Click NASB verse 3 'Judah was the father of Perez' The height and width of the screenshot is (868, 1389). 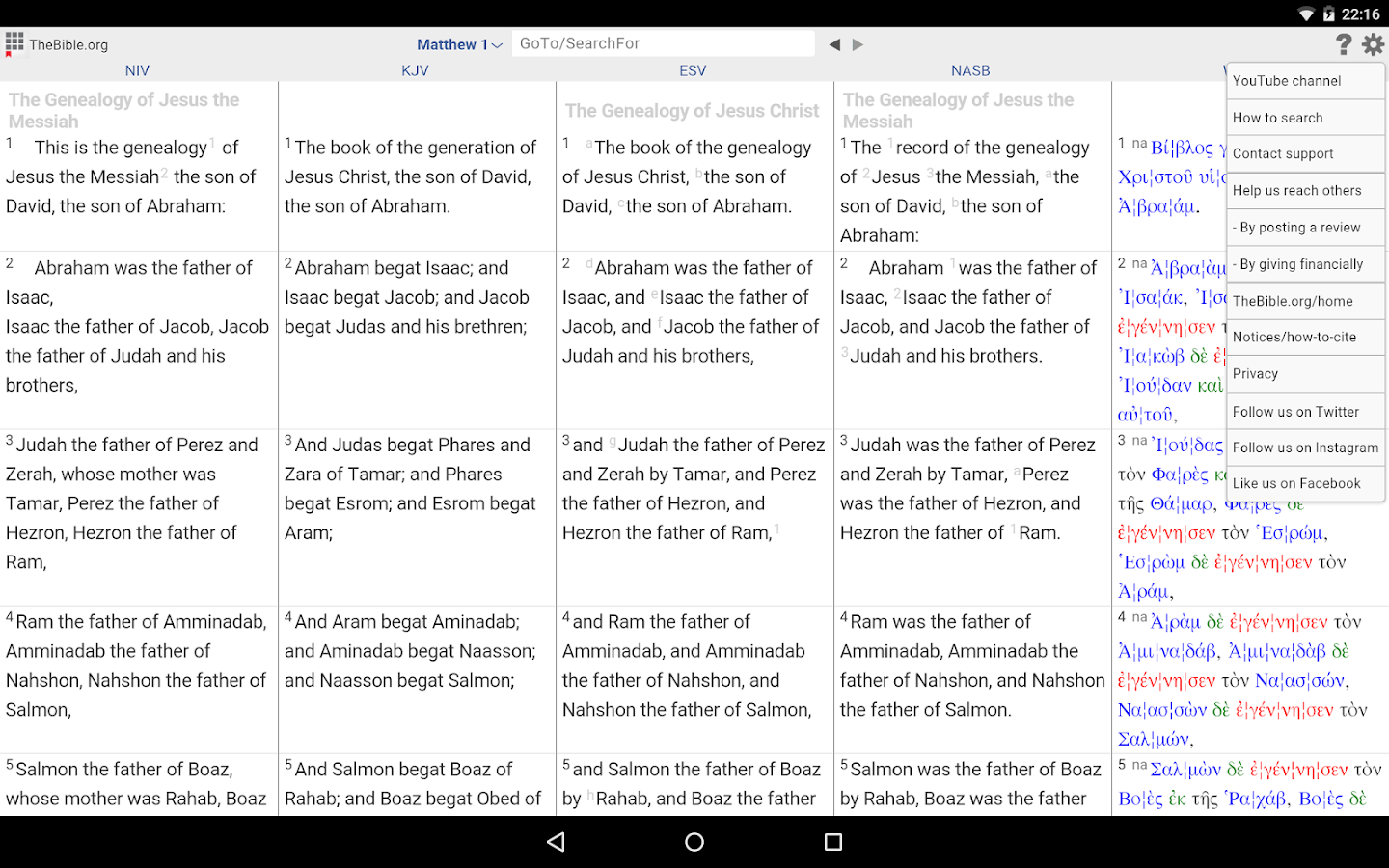(x=972, y=445)
